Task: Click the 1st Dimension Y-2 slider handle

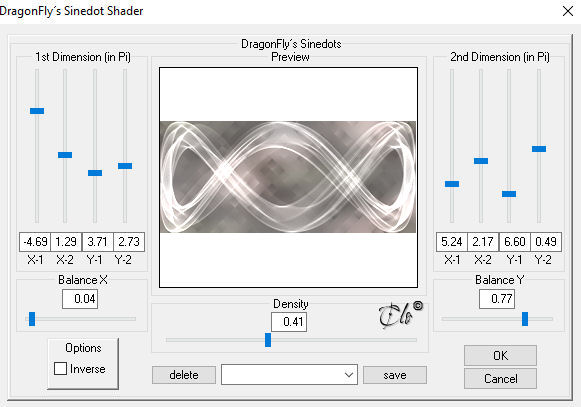Action: (125, 166)
